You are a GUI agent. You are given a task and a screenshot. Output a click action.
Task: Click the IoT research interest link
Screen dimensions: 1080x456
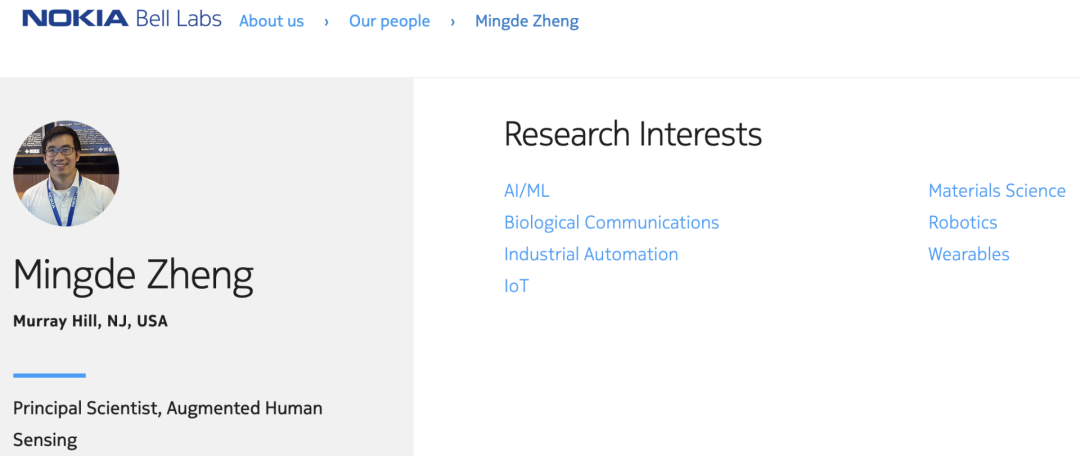[516, 286]
